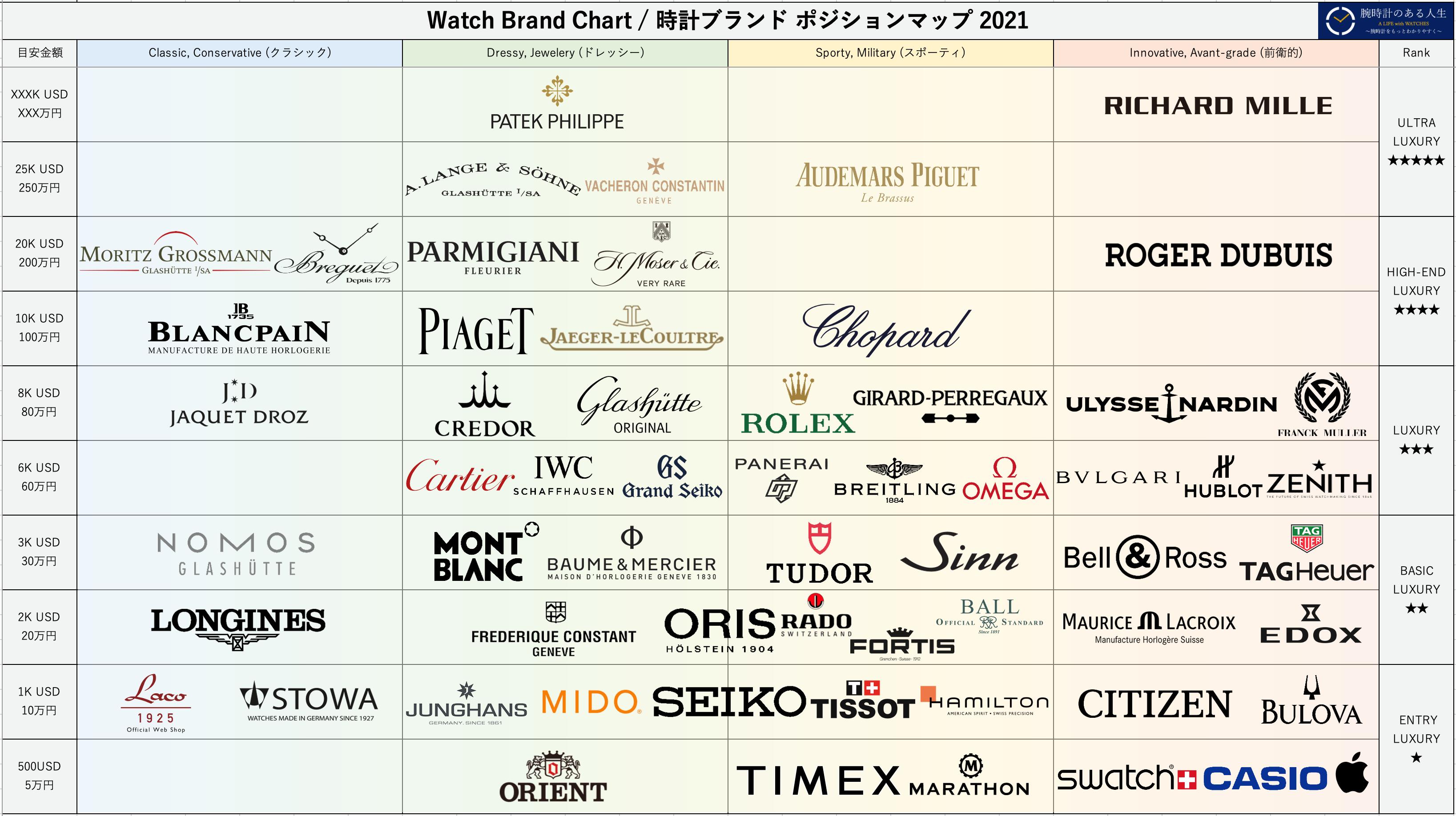Select the Classic, Conservative column header
This screenshot has width=1456, height=816.
[240, 53]
